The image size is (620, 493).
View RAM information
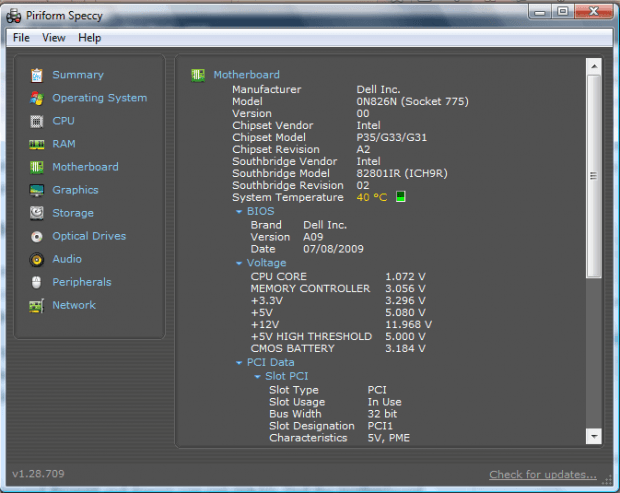[x=64, y=144]
